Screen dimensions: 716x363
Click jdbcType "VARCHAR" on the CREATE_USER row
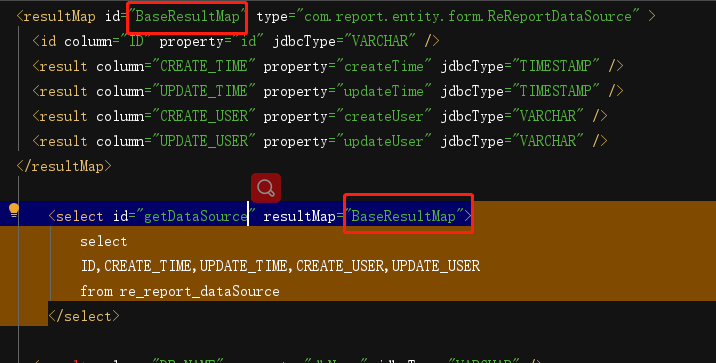point(548,116)
